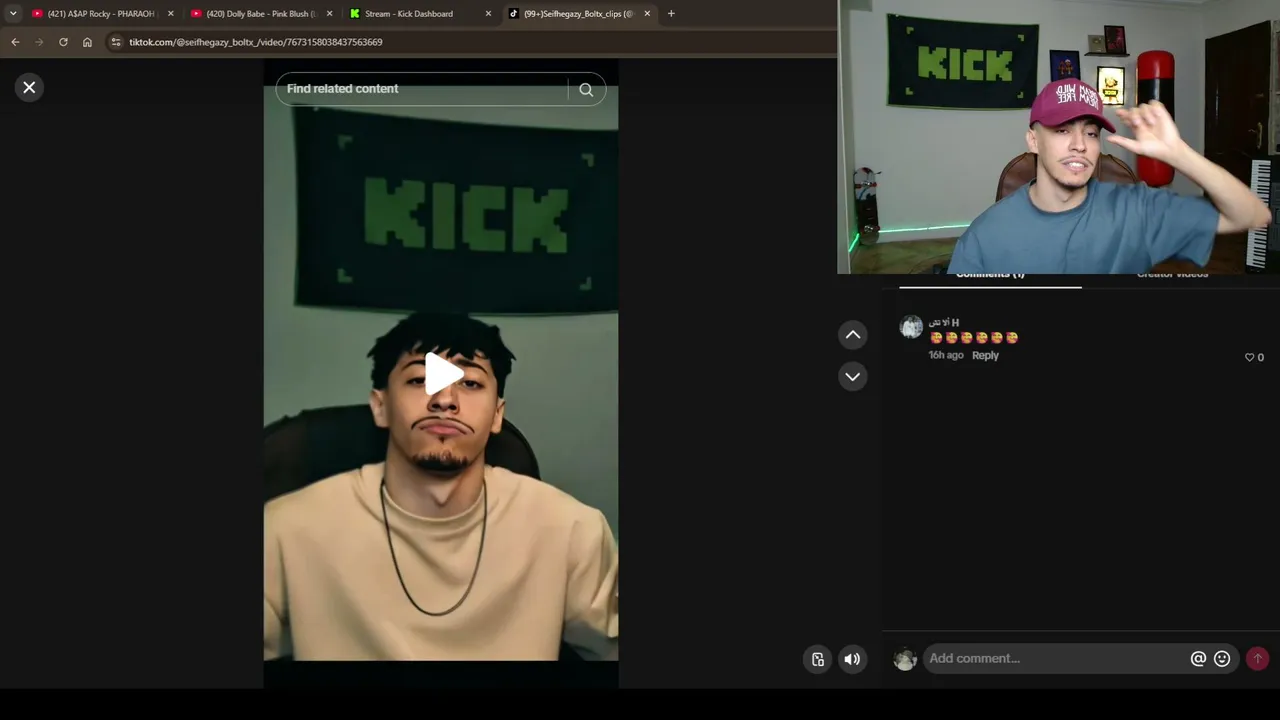The height and width of the screenshot is (720, 1280).
Task: Close the Dolly Babe - Pink Blush tab
Action: pos(329,14)
